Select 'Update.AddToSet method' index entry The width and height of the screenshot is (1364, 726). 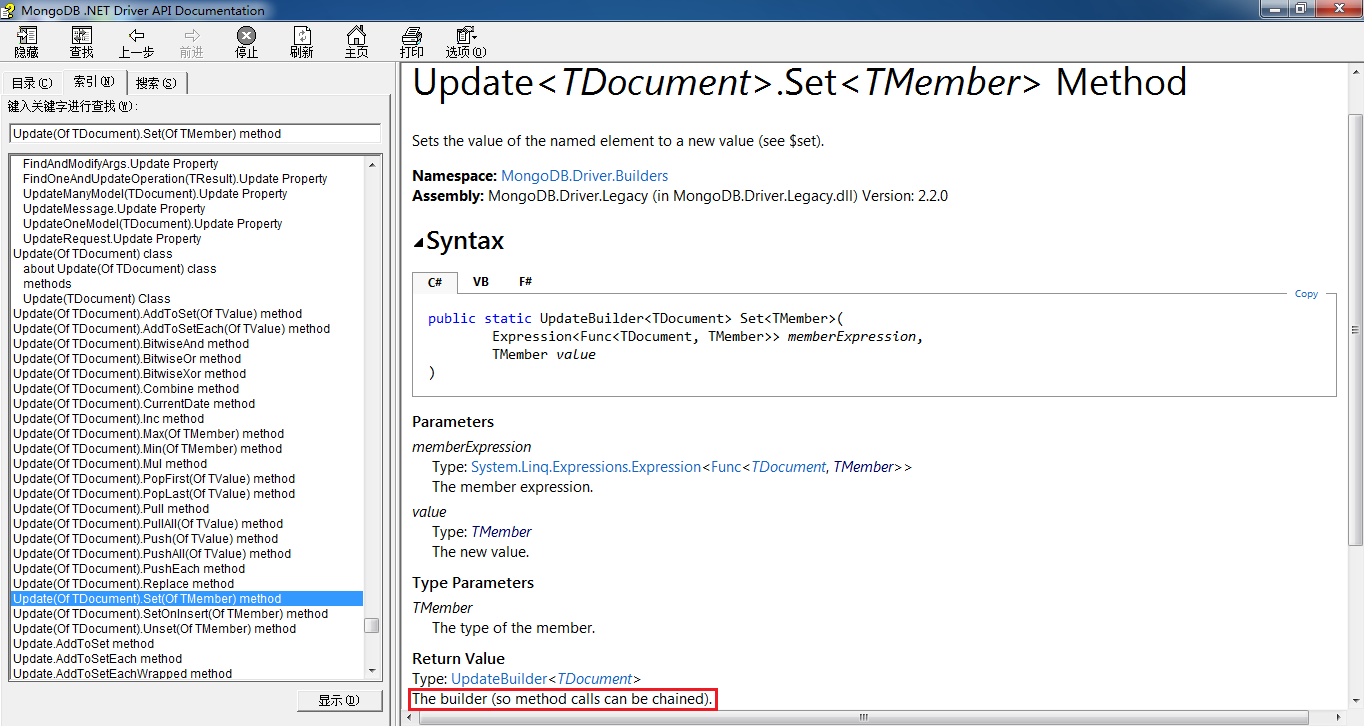click(84, 644)
